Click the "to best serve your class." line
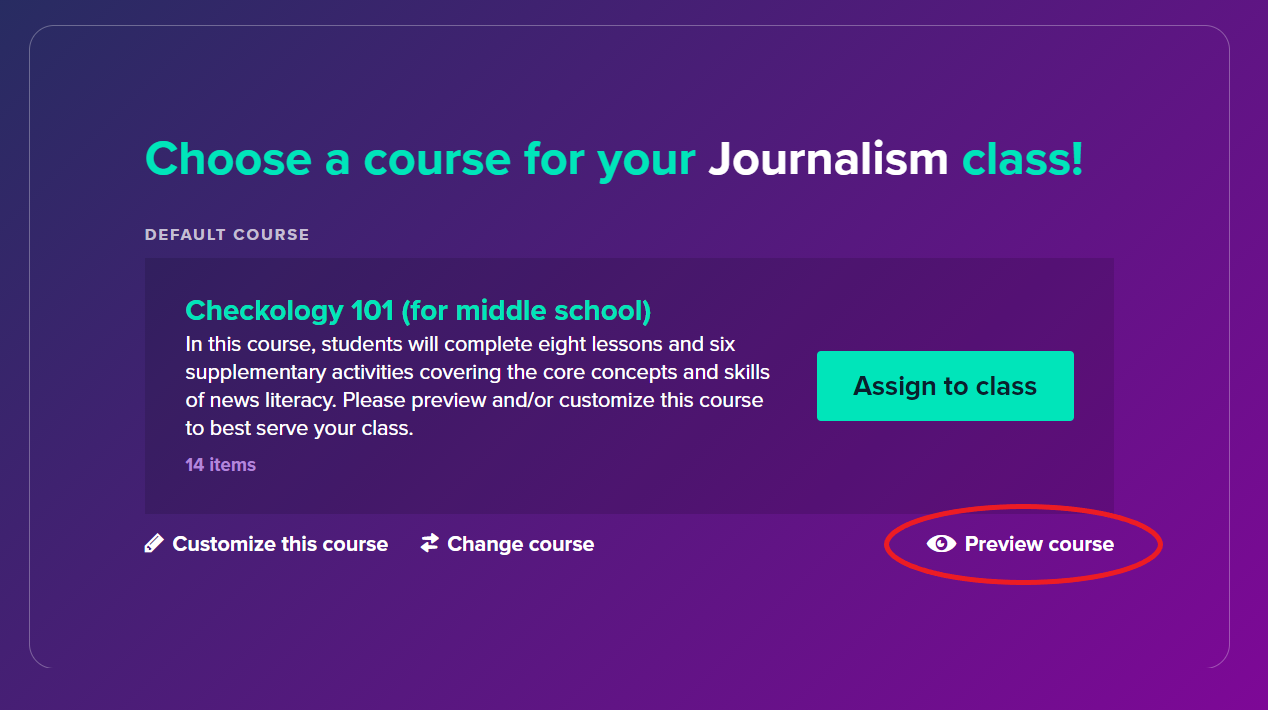Image resolution: width=1268 pixels, height=710 pixels. point(299,429)
